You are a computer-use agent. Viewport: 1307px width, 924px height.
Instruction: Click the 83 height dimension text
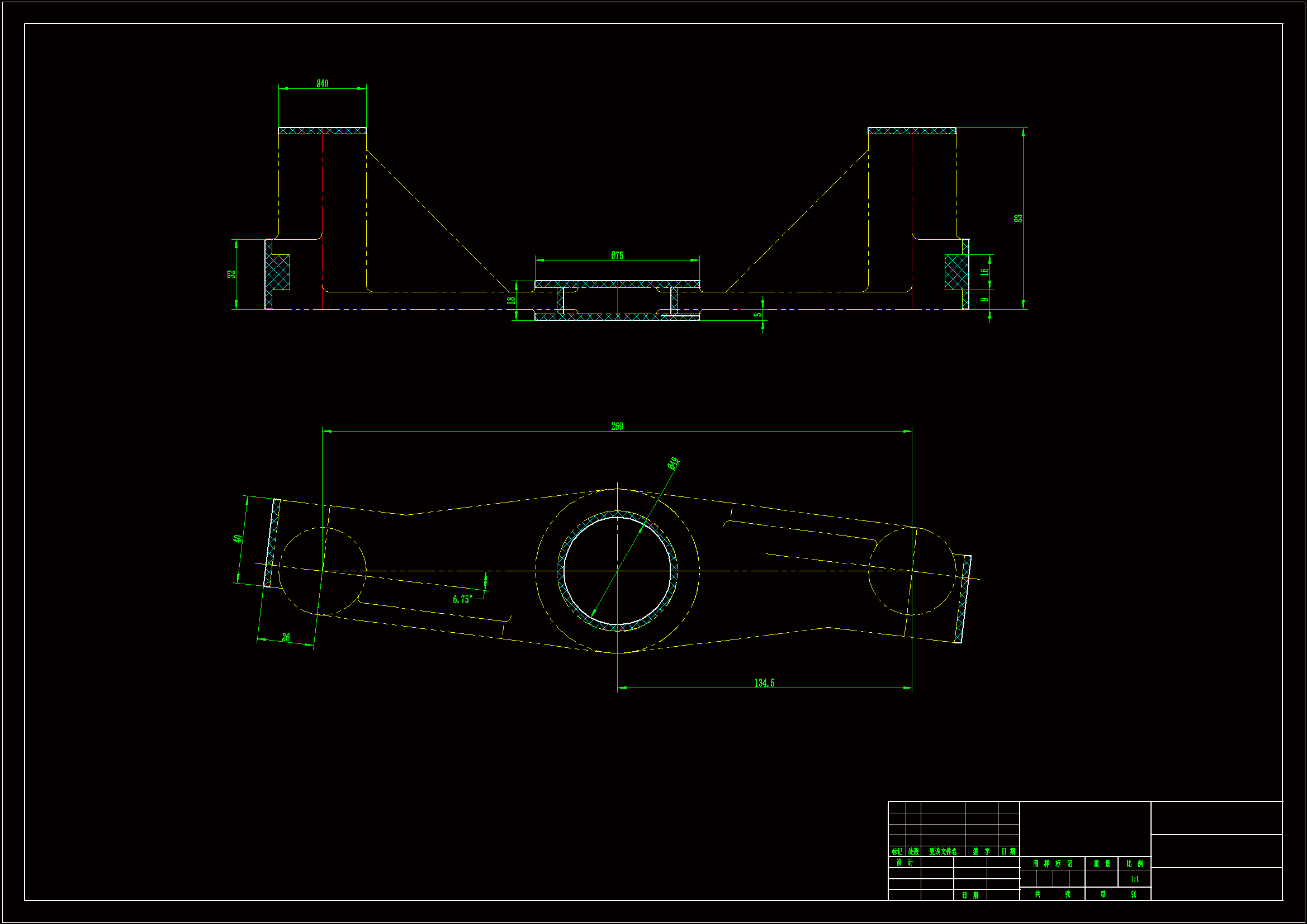[1018, 218]
